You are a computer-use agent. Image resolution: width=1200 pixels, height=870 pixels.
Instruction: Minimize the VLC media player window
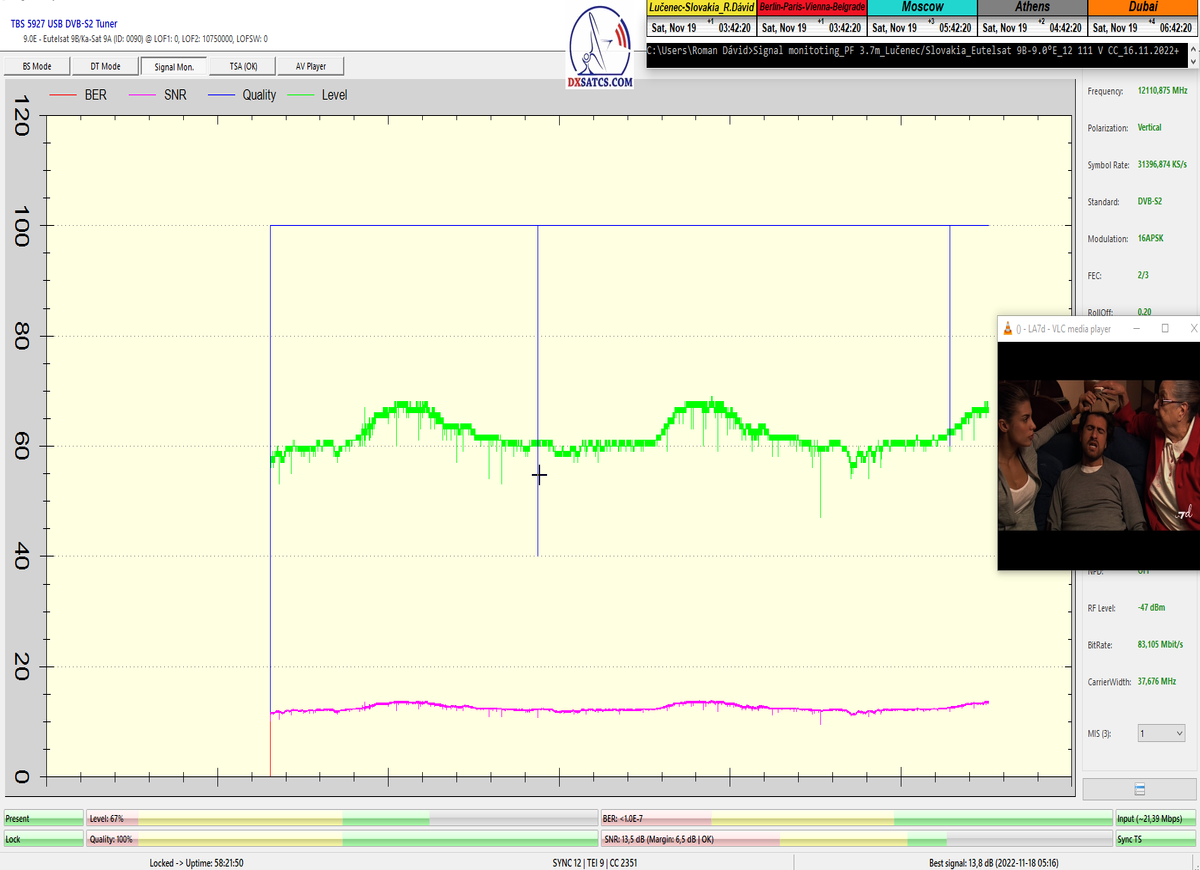click(1138, 328)
